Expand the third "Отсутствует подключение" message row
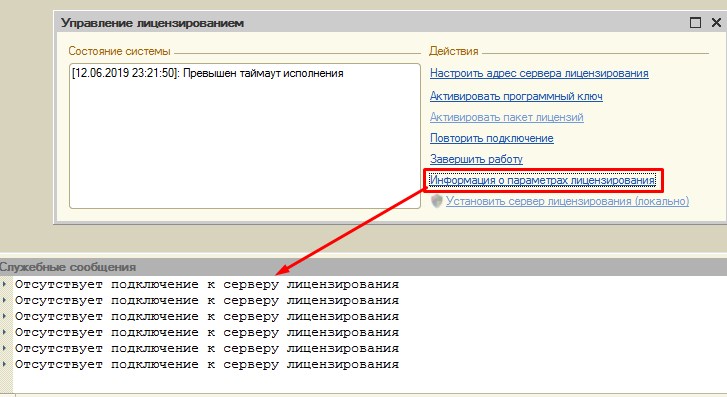 (x=4, y=315)
